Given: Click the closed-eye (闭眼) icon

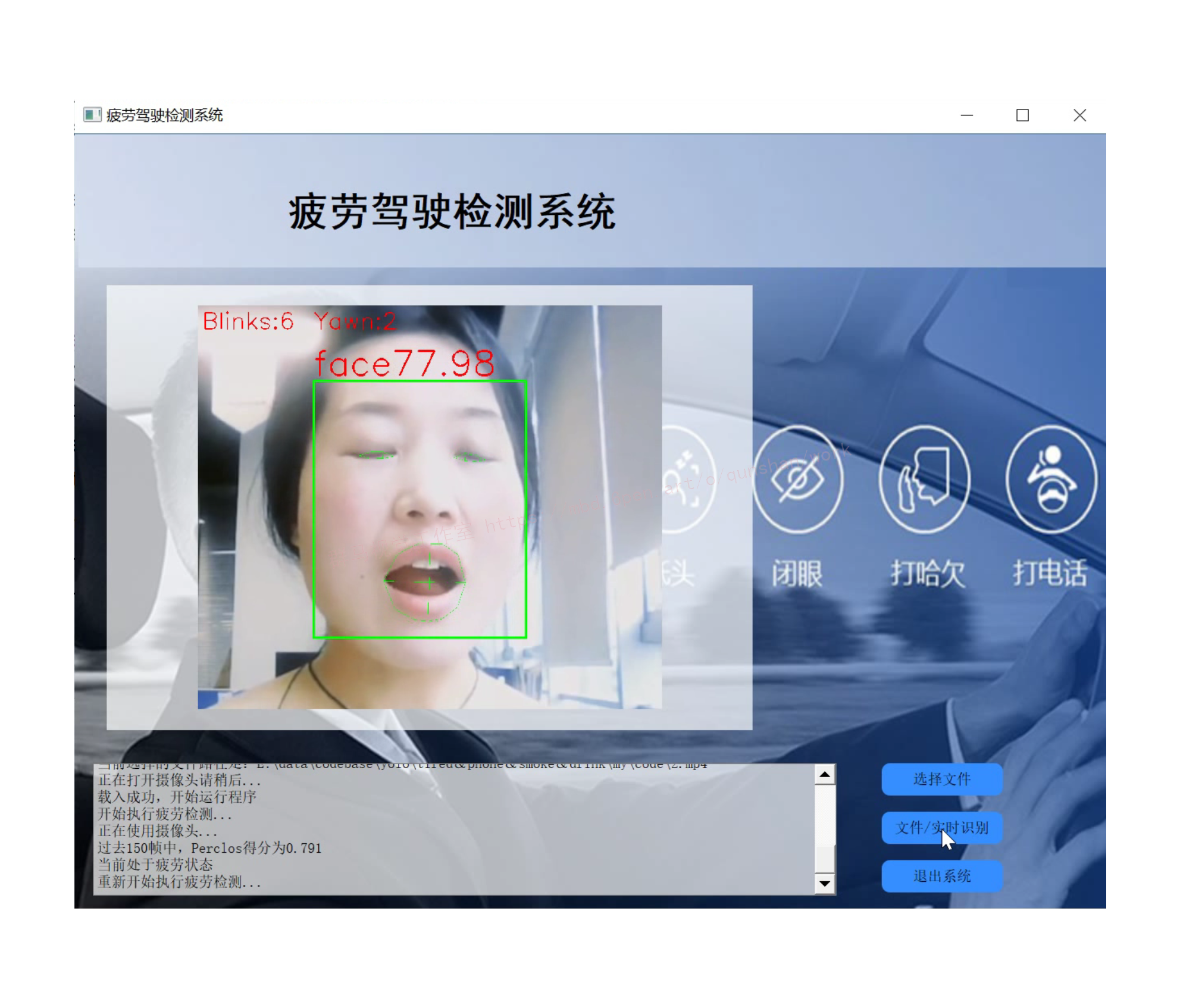Looking at the screenshot, I should [797, 479].
